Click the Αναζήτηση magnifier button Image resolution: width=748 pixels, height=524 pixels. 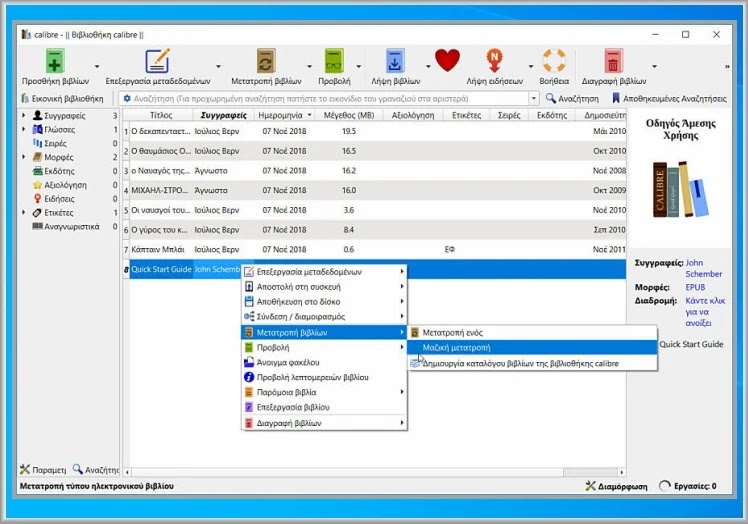point(572,98)
